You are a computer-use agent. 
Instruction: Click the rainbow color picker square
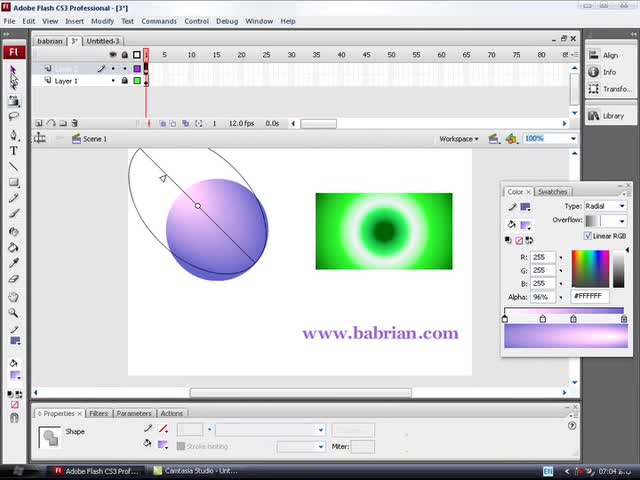[x=590, y=269]
